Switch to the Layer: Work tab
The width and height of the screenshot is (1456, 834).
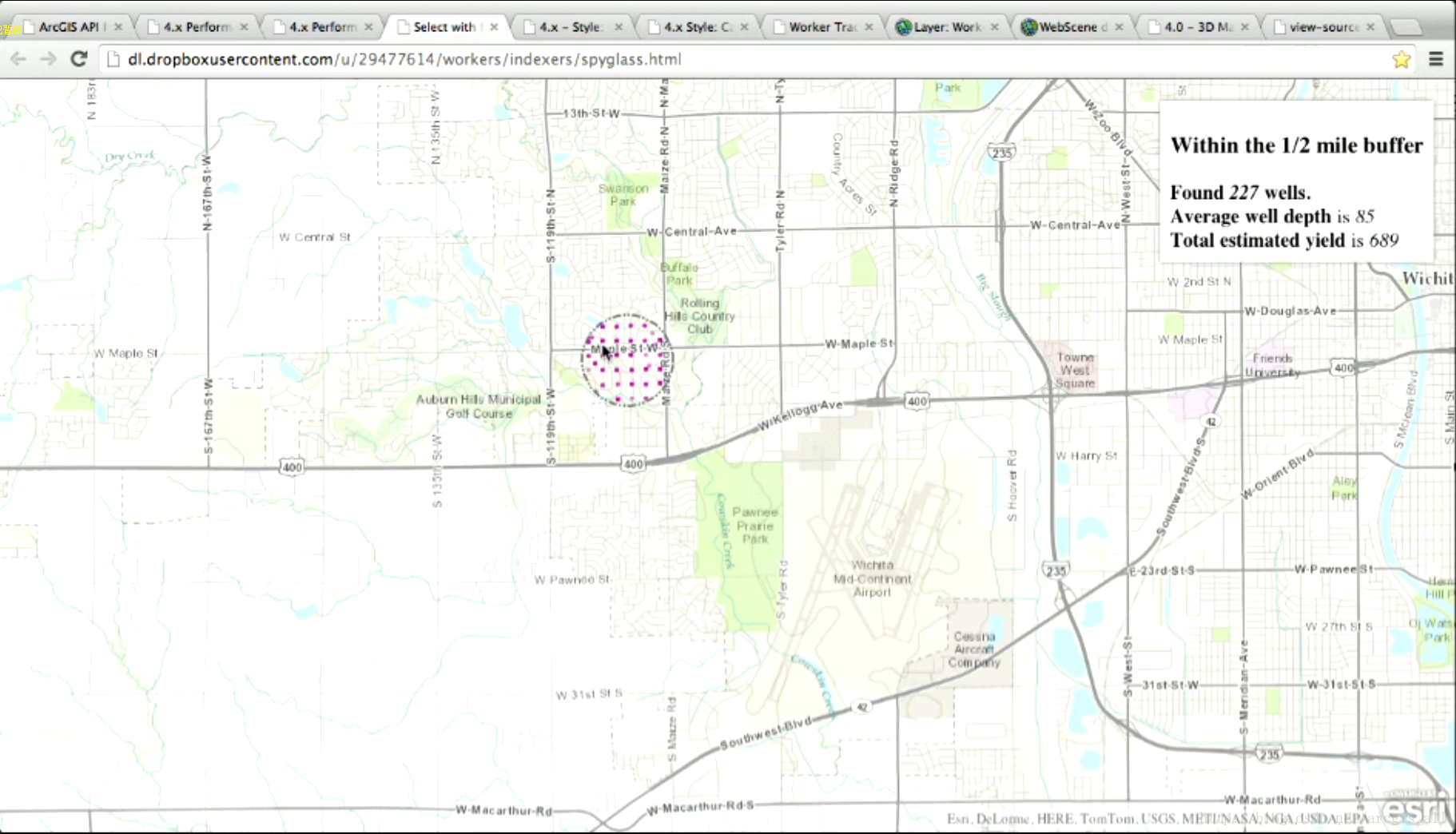pyautogui.click(x=947, y=26)
